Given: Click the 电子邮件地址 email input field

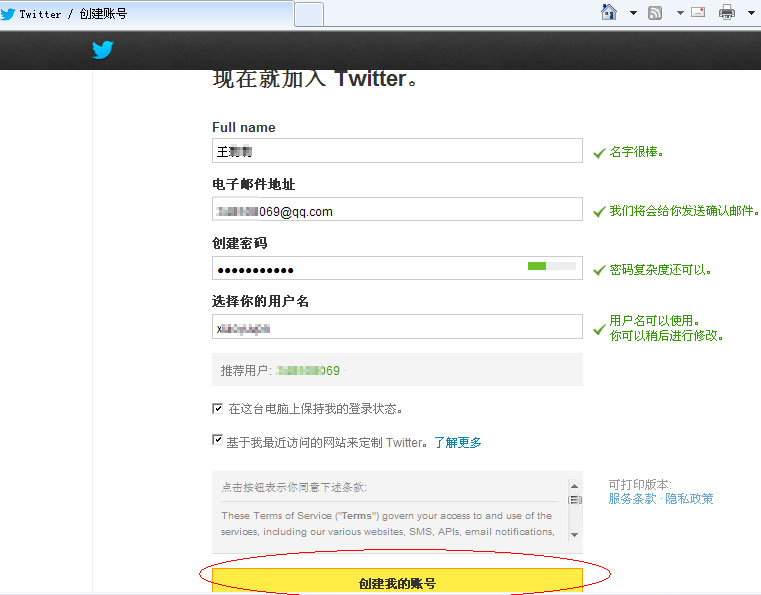Looking at the screenshot, I should point(397,209).
